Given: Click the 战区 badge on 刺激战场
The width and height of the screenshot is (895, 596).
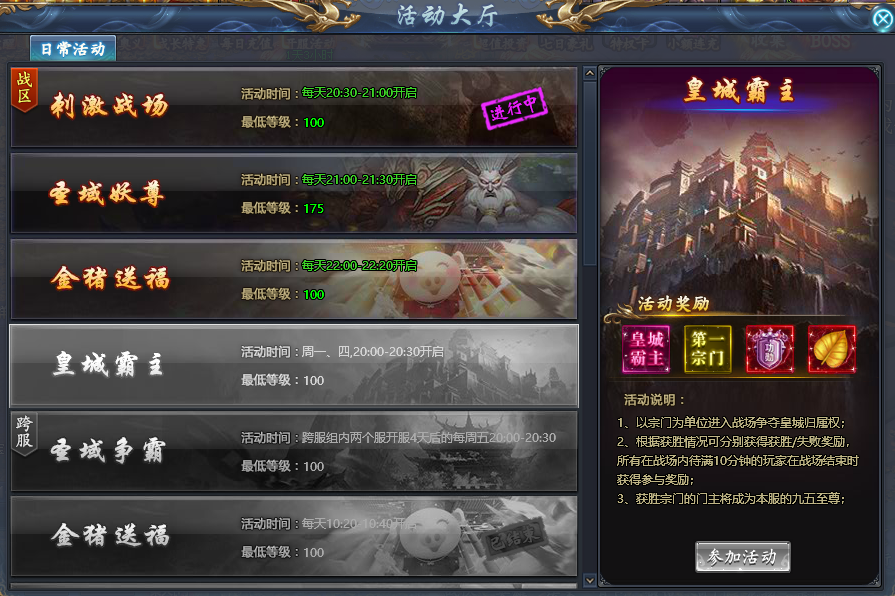Looking at the screenshot, I should click(24, 89).
